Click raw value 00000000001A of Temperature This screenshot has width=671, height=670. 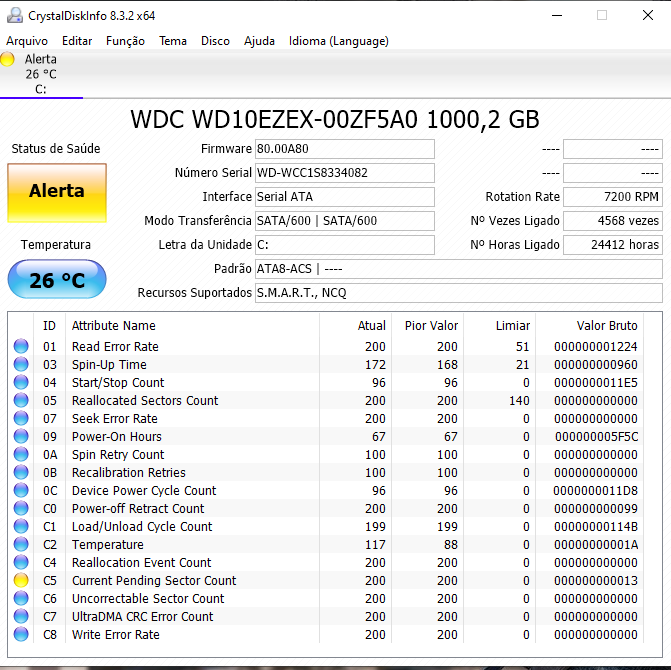click(x=596, y=545)
